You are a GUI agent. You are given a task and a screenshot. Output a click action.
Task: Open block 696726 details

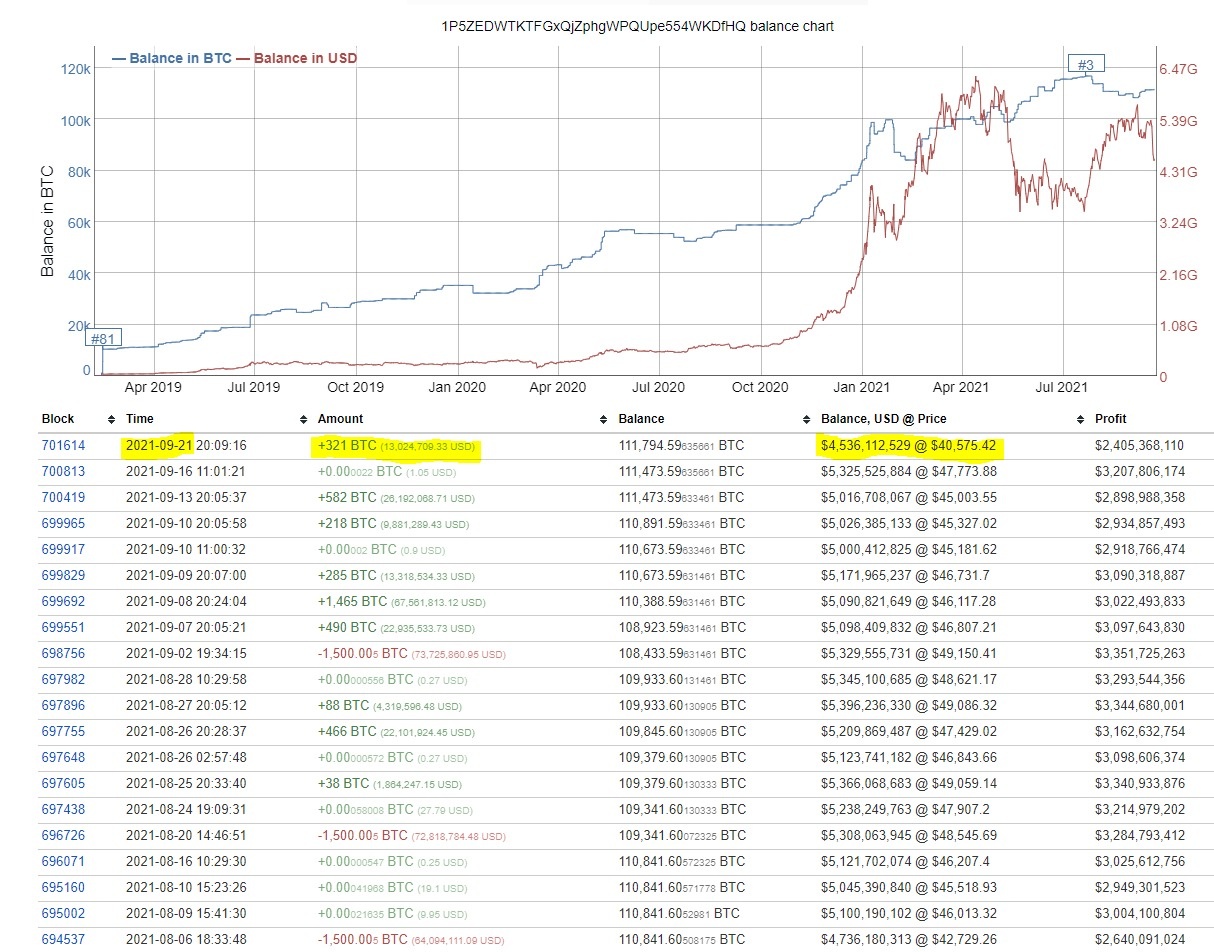pos(65,835)
